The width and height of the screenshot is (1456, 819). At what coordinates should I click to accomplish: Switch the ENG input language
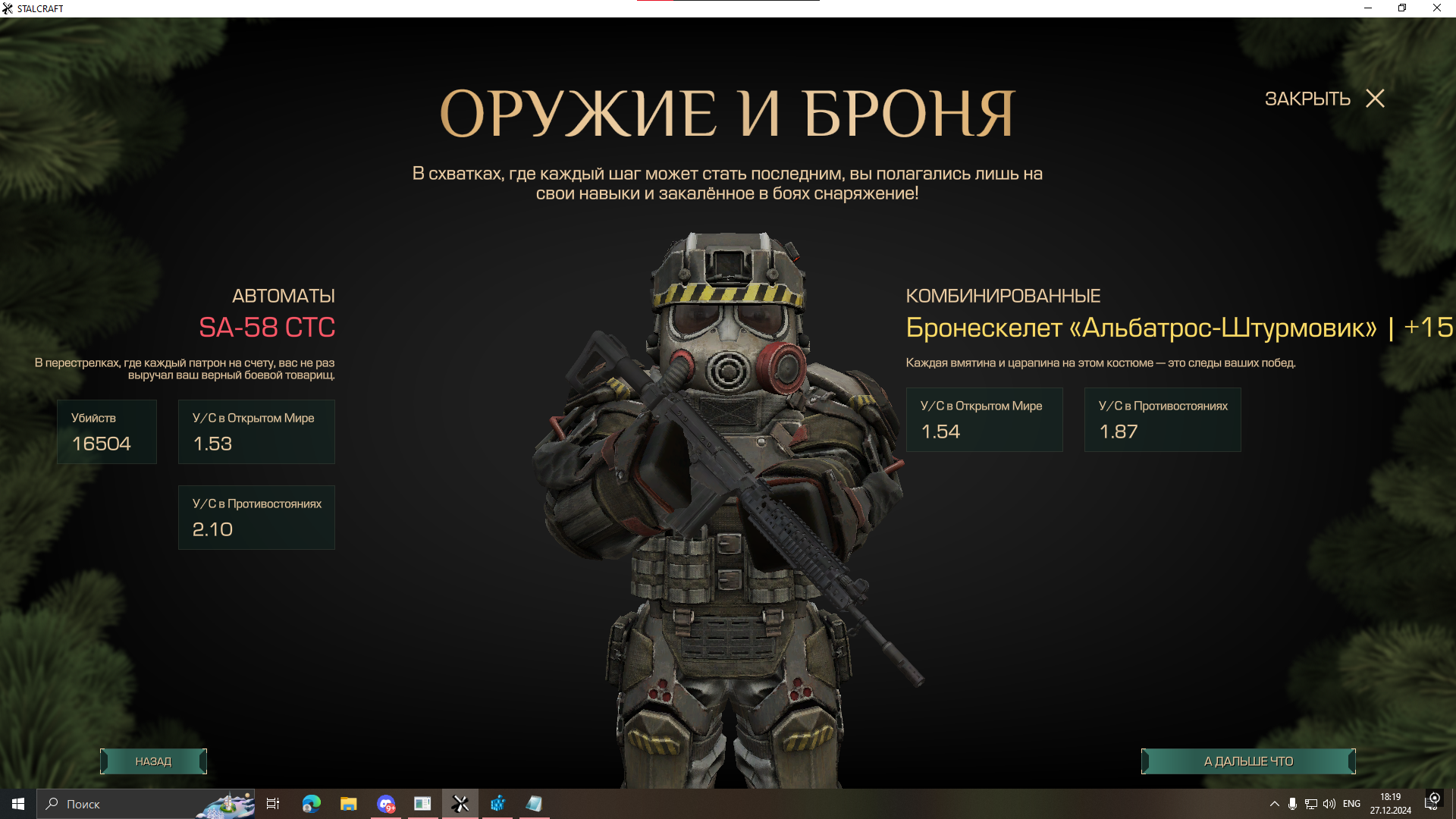pyautogui.click(x=1351, y=804)
